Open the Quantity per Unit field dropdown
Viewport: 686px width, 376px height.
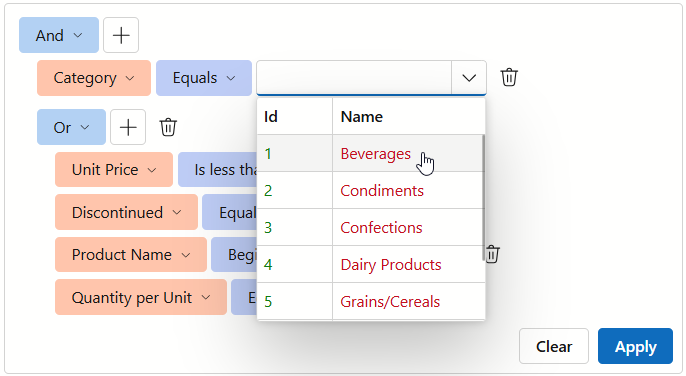coord(141,297)
